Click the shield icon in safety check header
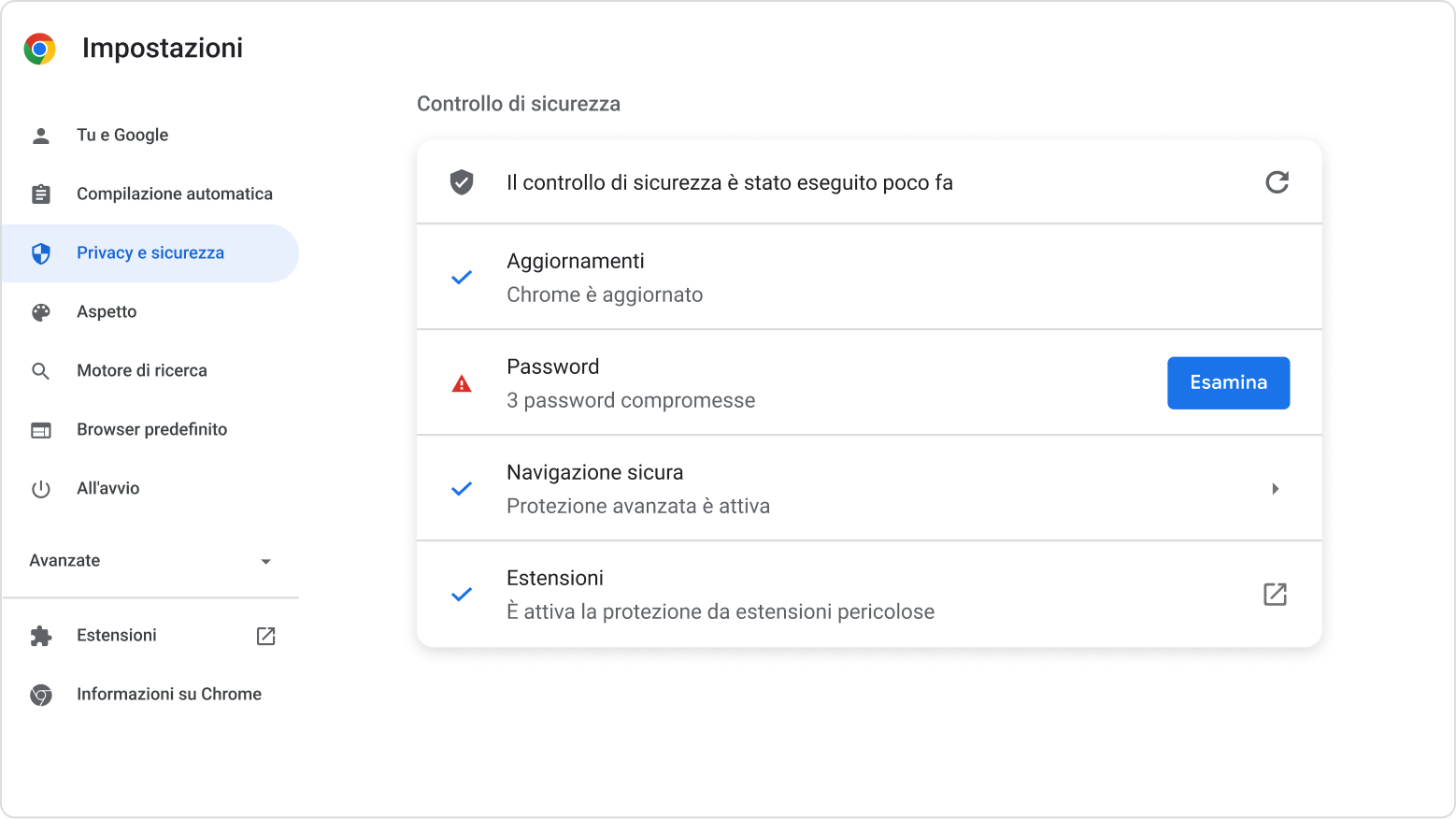Image resolution: width=1456 pixels, height=819 pixels. click(x=462, y=182)
